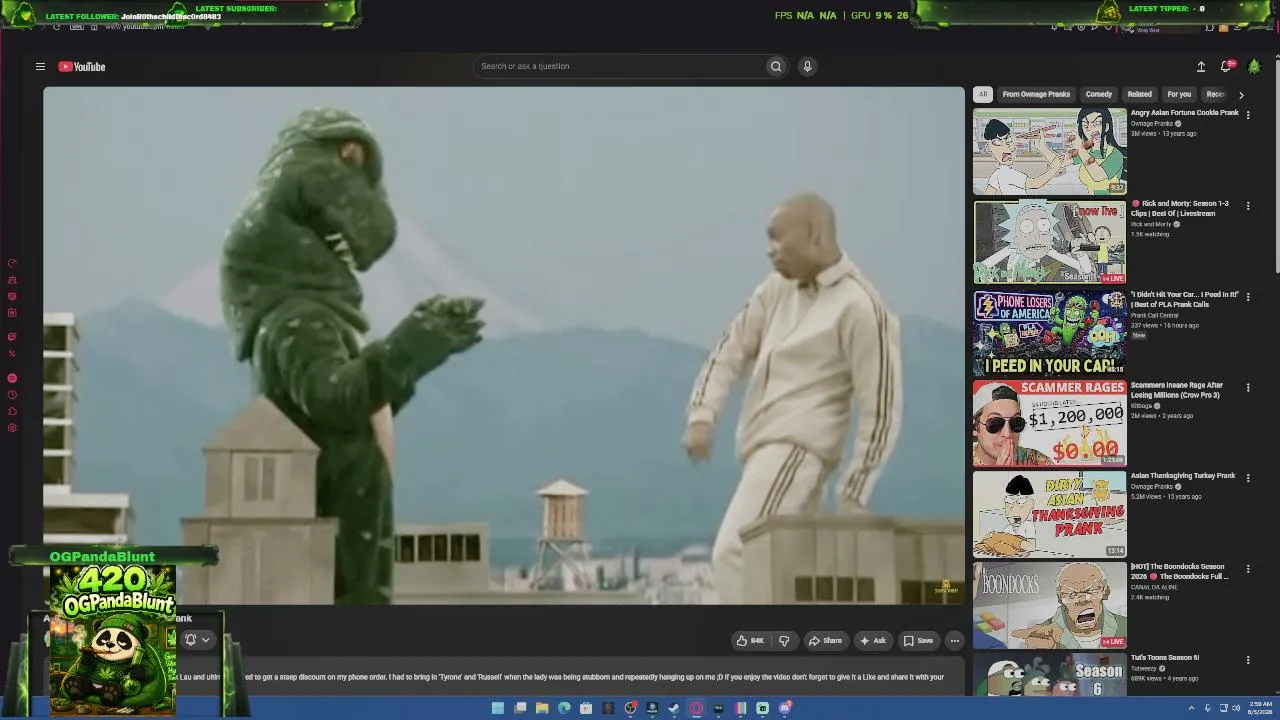The image size is (1280, 720).
Task: Open the YouTube notifications bell
Action: point(1226,66)
